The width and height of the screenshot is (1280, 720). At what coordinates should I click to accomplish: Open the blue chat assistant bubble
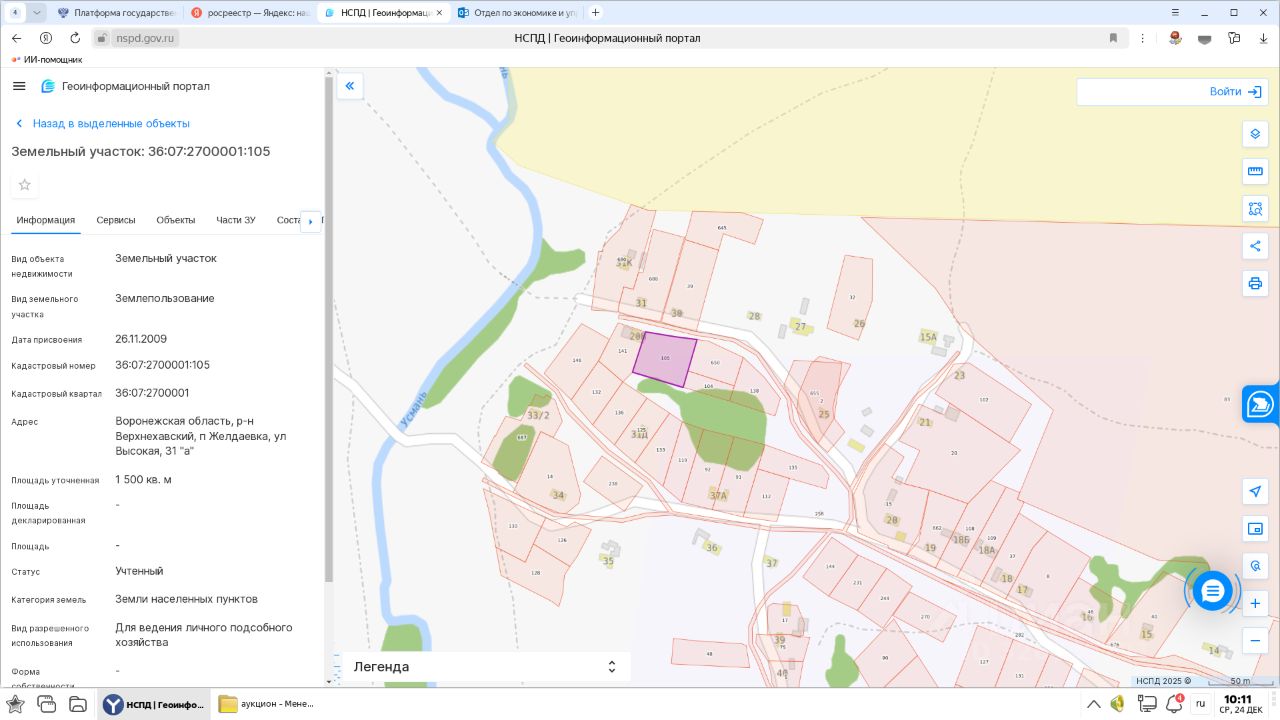tap(1212, 591)
